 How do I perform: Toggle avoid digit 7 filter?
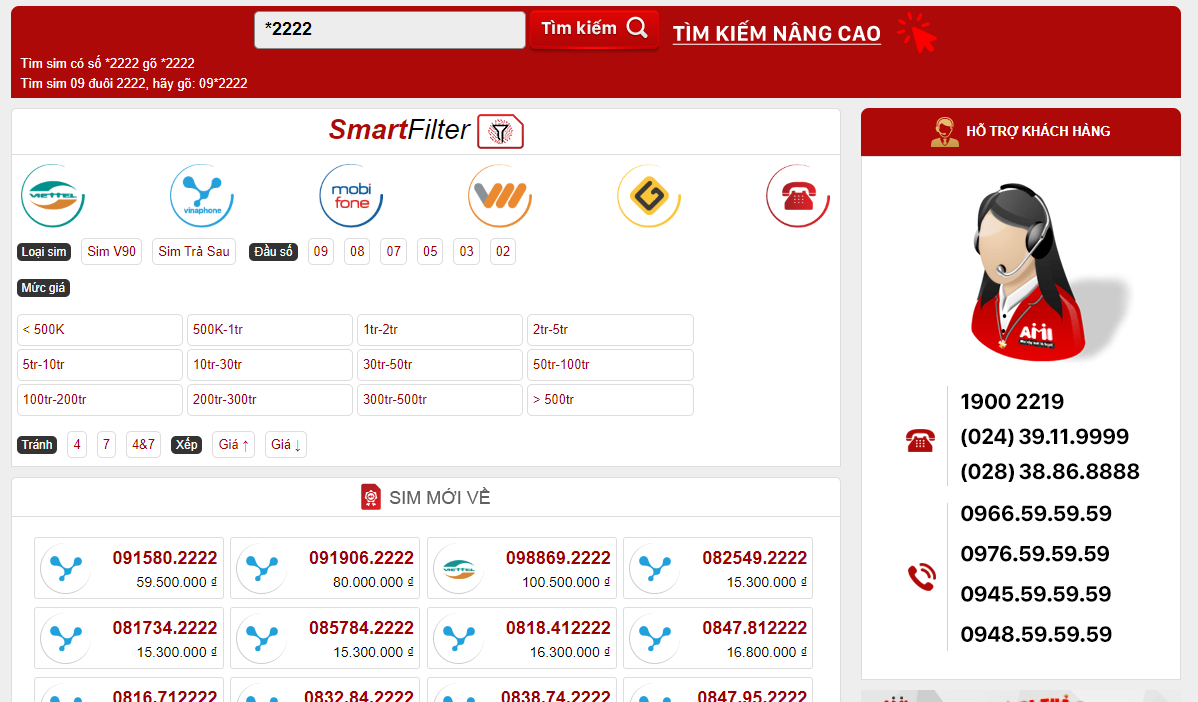click(106, 445)
